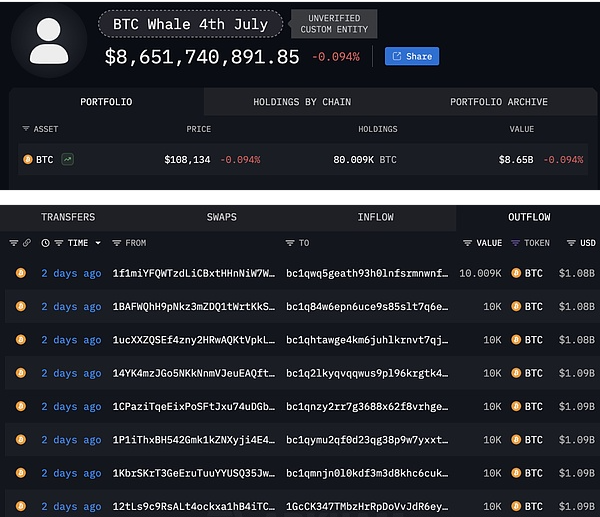The height and width of the screenshot is (517, 600).
Task: Click recipient address bc1qwq5geath93h0lnfsrmnwnf
Action: pos(367,273)
